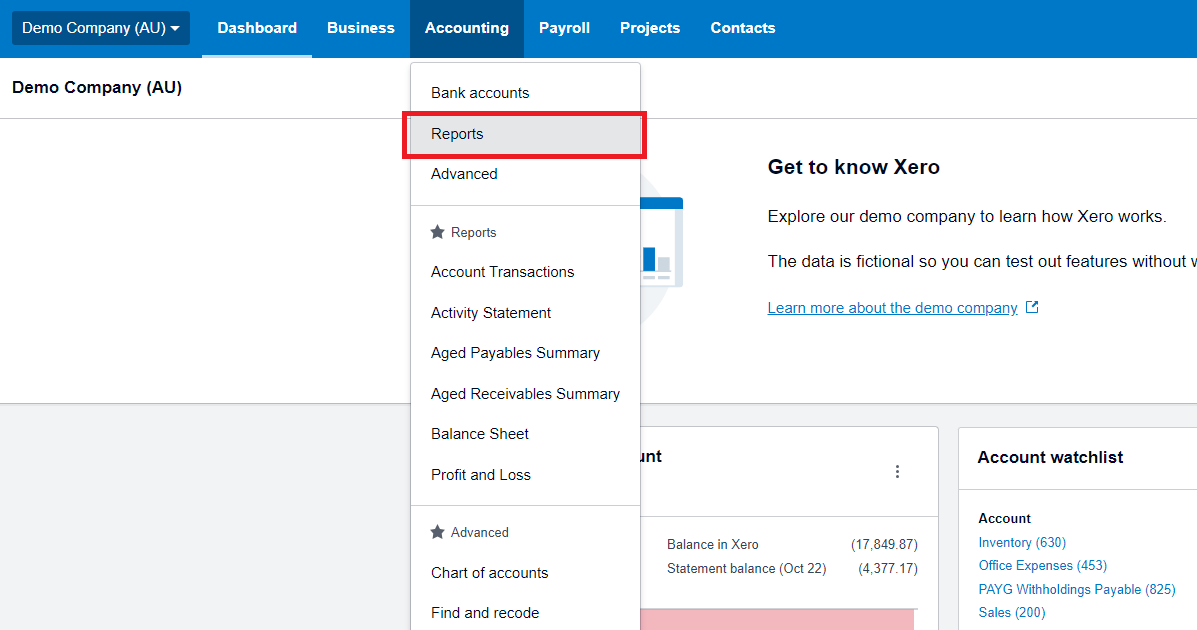
Task: Open Inventory (630) in Account watchlist
Action: point(1022,543)
